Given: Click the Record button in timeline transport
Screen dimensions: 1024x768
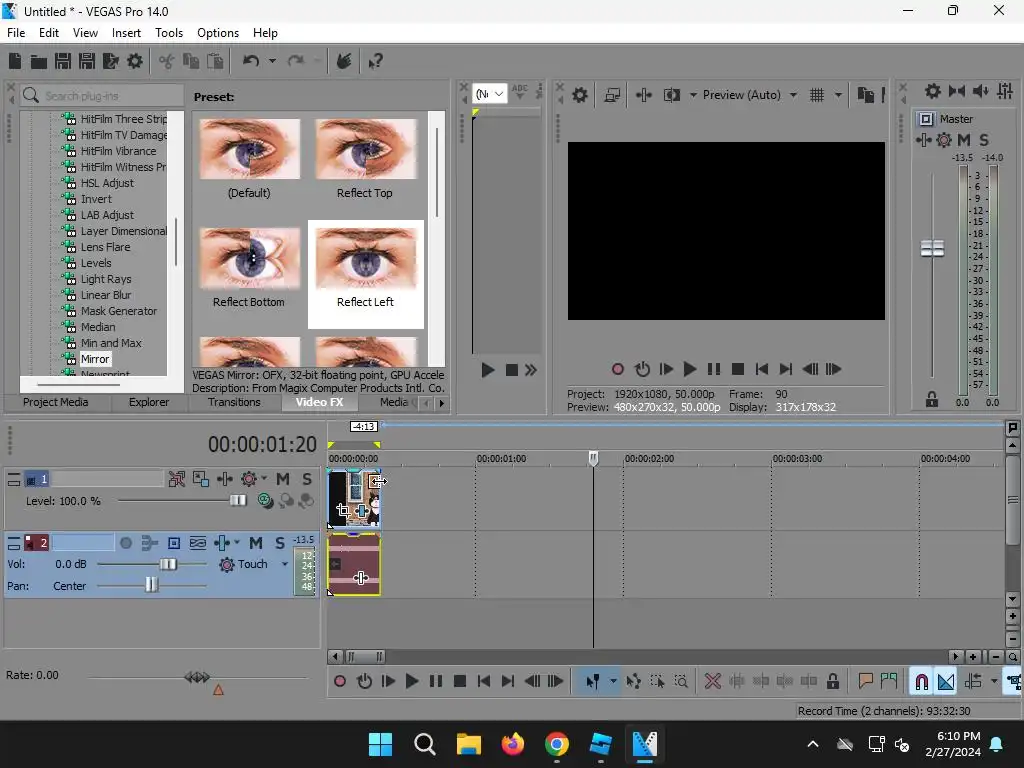Looking at the screenshot, I should point(340,681).
